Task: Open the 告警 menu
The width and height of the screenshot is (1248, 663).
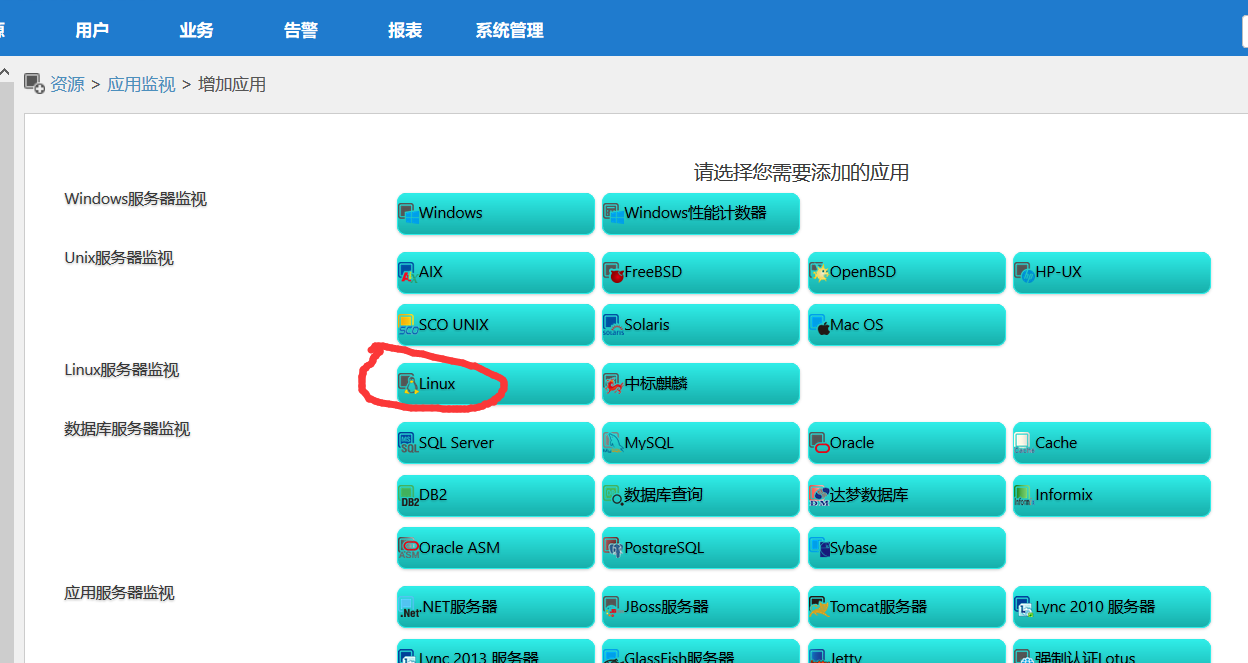Action: click(x=301, y=30)
